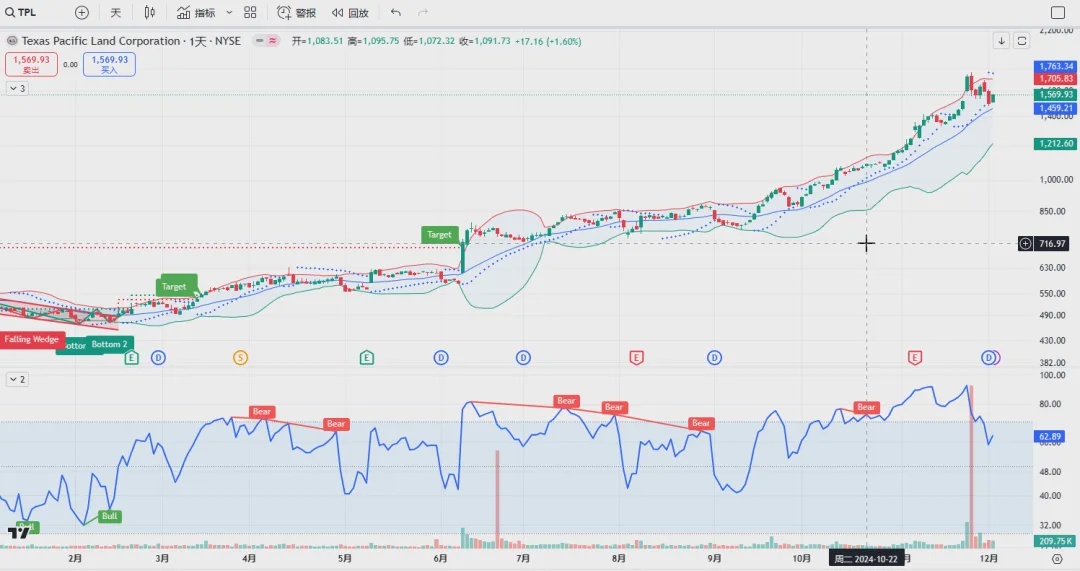1080x571 pixels.
Task: Click the add symbol plus icon
Action: click(x=82, y=13)
